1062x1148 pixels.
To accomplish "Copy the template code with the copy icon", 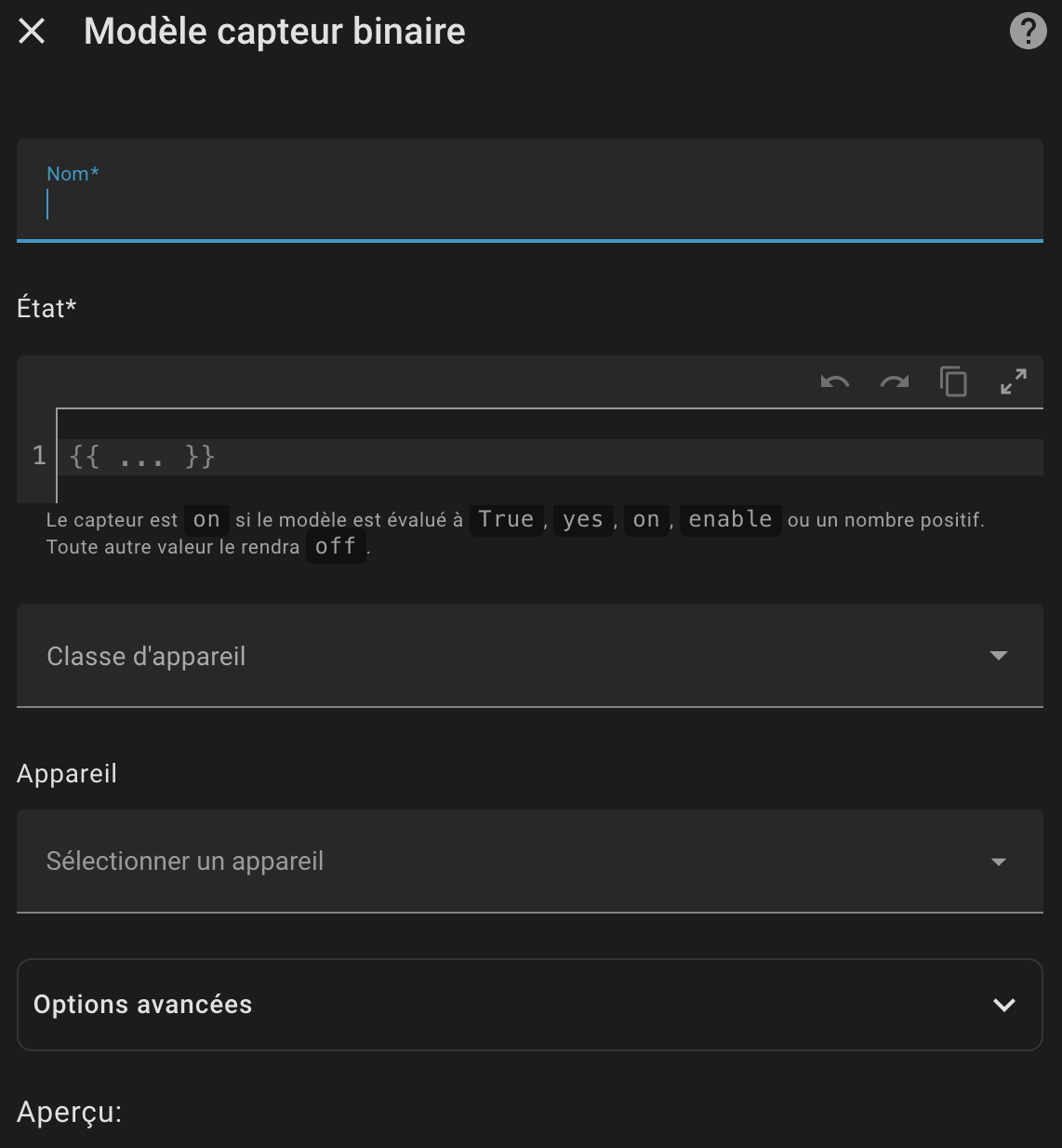I will coord(953,382).
